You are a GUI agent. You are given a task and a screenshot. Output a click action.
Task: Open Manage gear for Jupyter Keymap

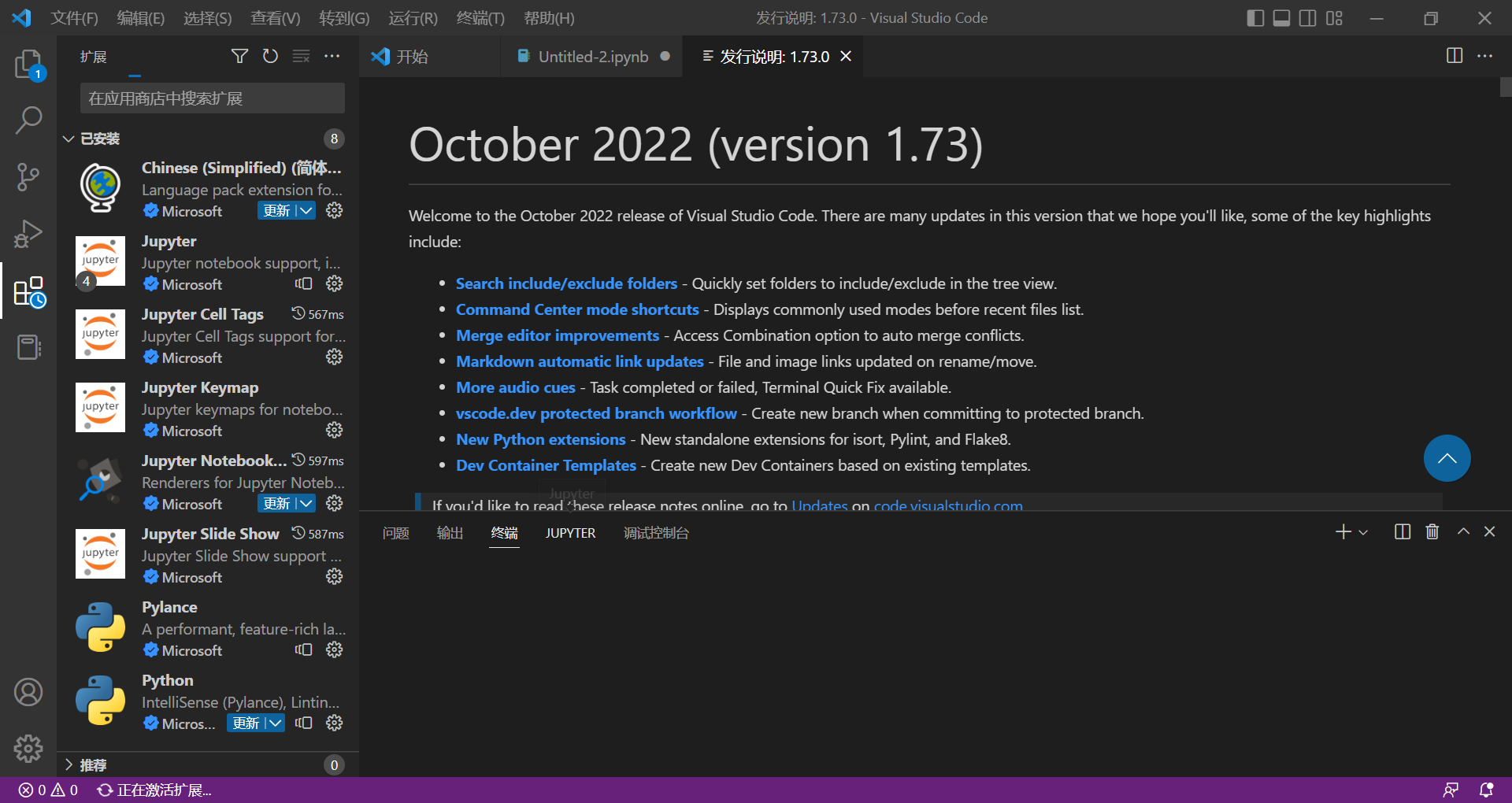(335, 431)
